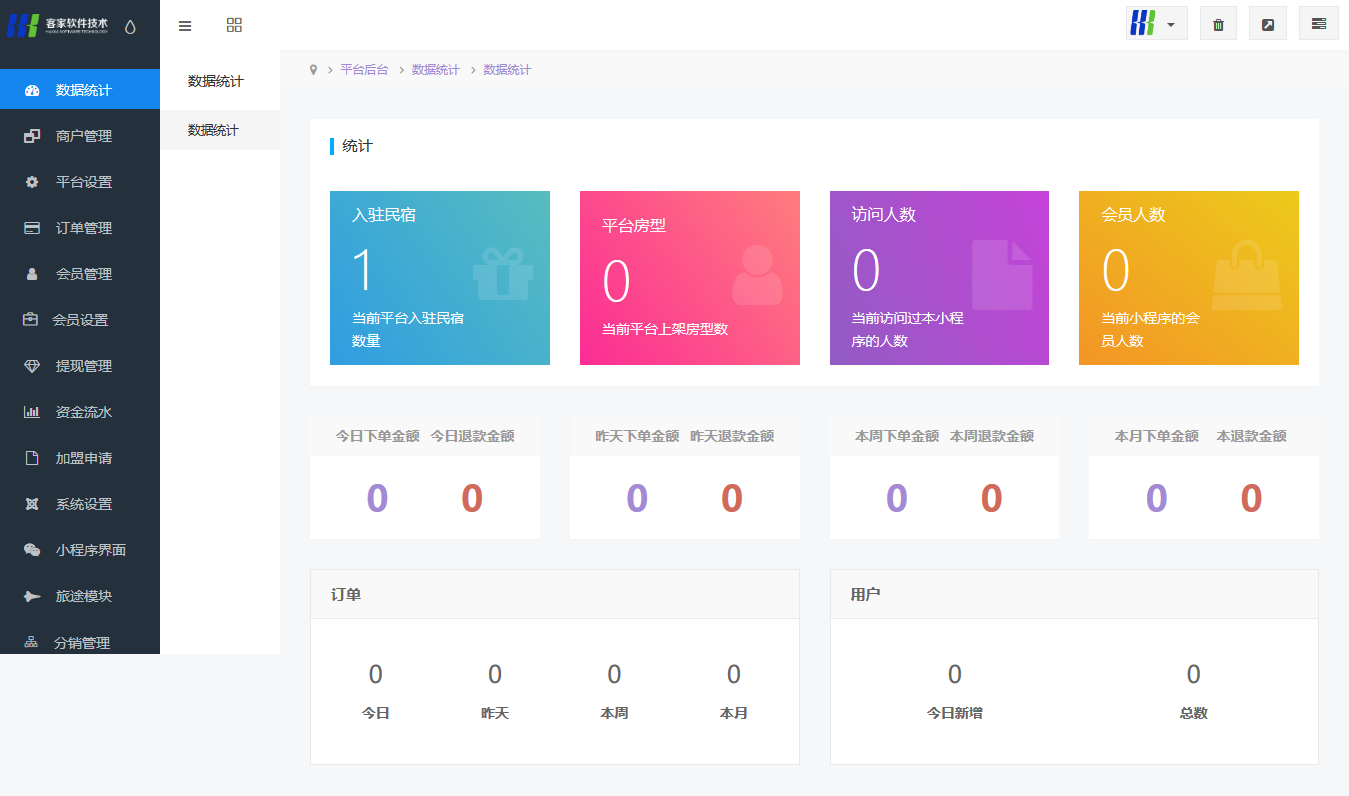Open the grid apps icon in header

tap(234, 25)
